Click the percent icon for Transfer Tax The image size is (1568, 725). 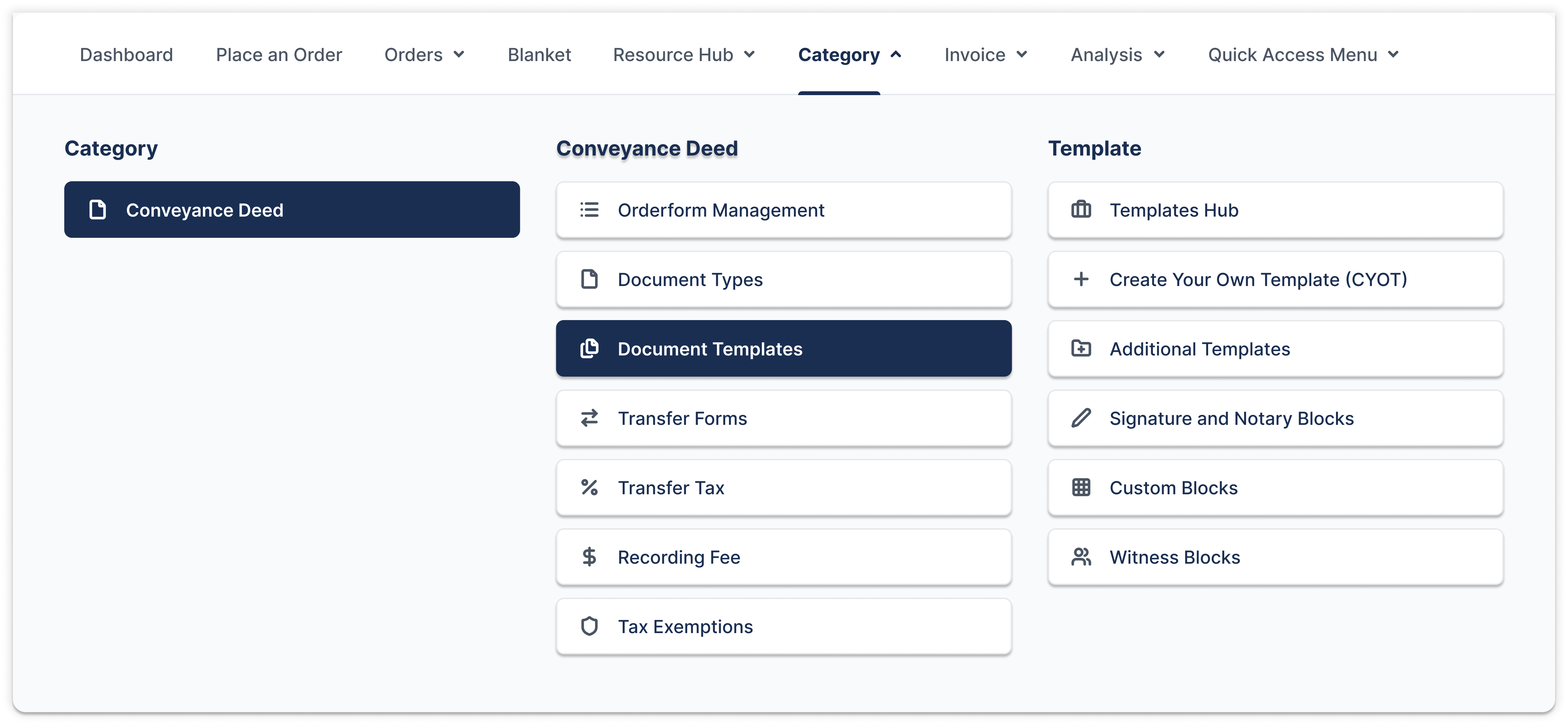point(589,488)
